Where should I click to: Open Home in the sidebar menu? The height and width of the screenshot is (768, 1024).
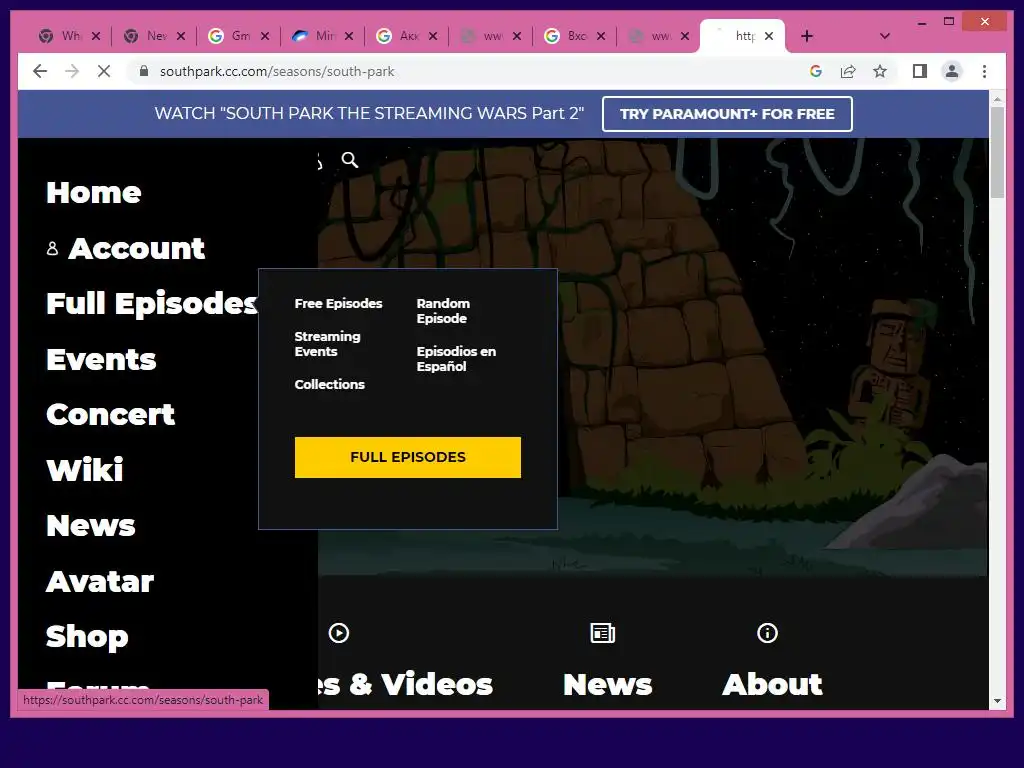tap(93, 193)
